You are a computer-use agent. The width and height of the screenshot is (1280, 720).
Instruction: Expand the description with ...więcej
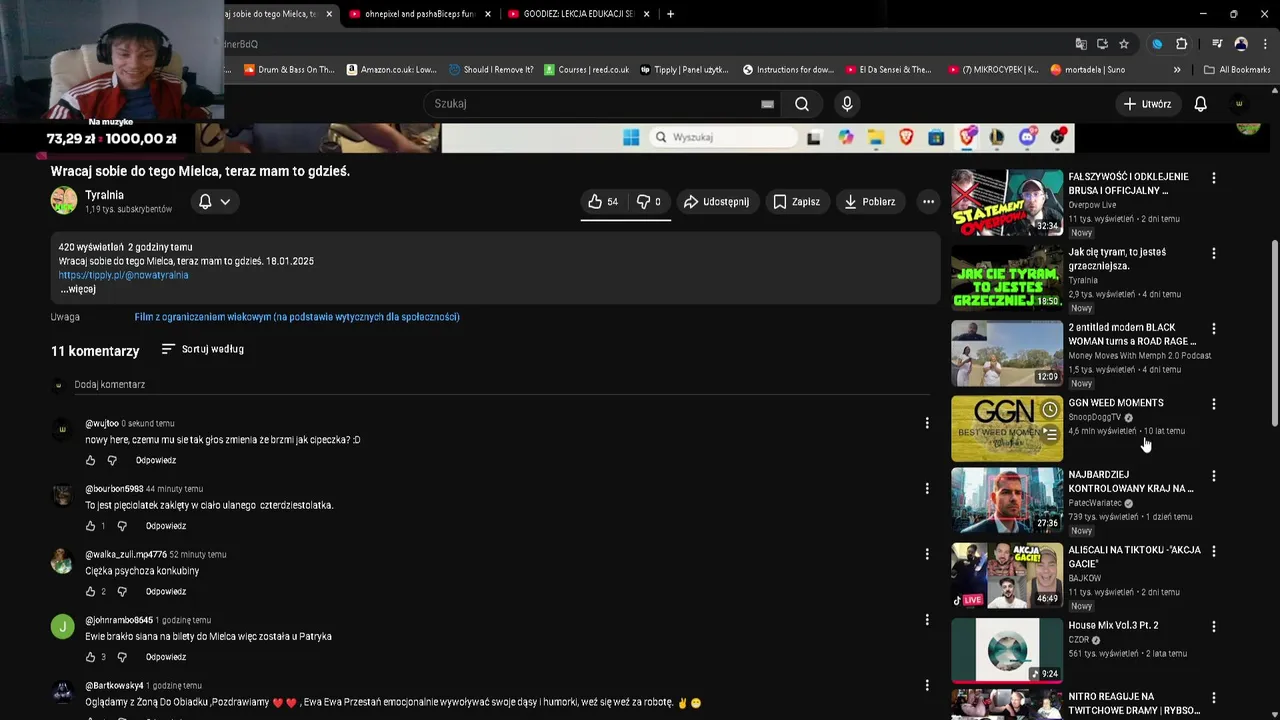[78, 289]
